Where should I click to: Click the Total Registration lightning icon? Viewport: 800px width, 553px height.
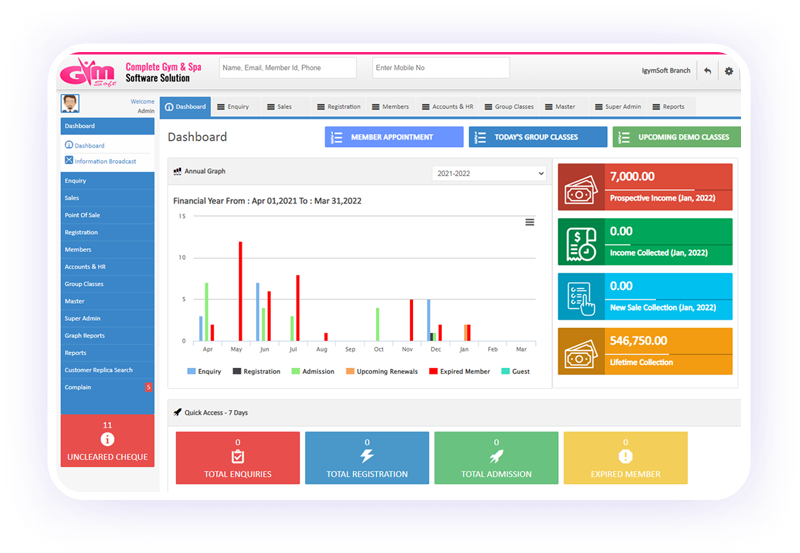pos(367,456)
